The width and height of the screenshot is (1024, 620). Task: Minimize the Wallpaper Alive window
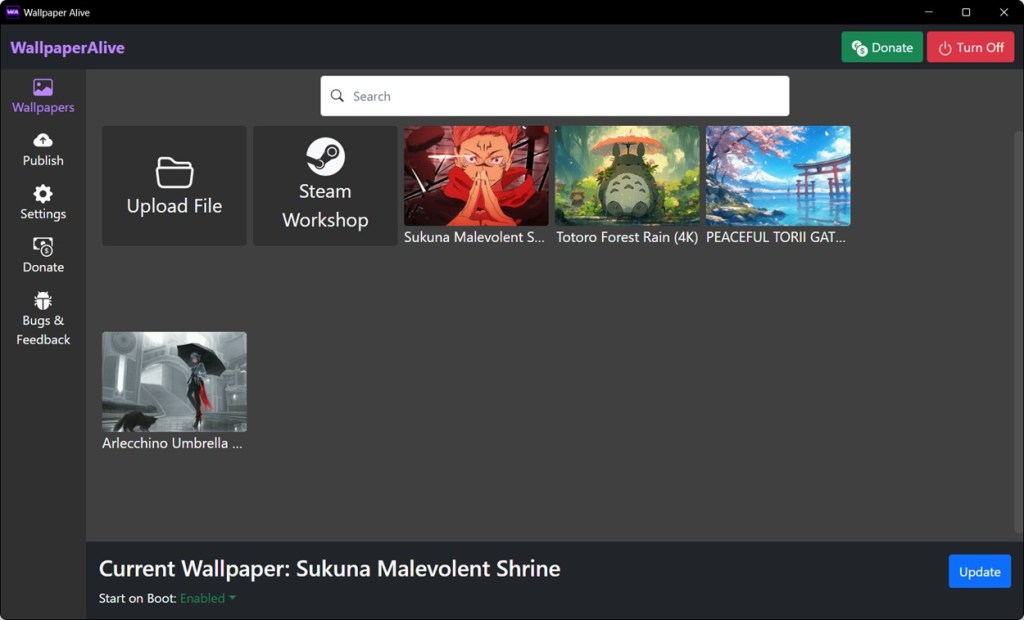coord(929,12)
